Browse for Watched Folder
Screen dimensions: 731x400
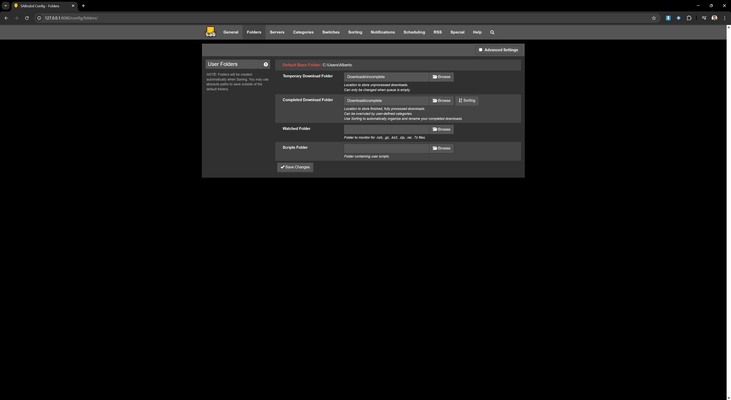pyautogui.click(x=441, y=130)
